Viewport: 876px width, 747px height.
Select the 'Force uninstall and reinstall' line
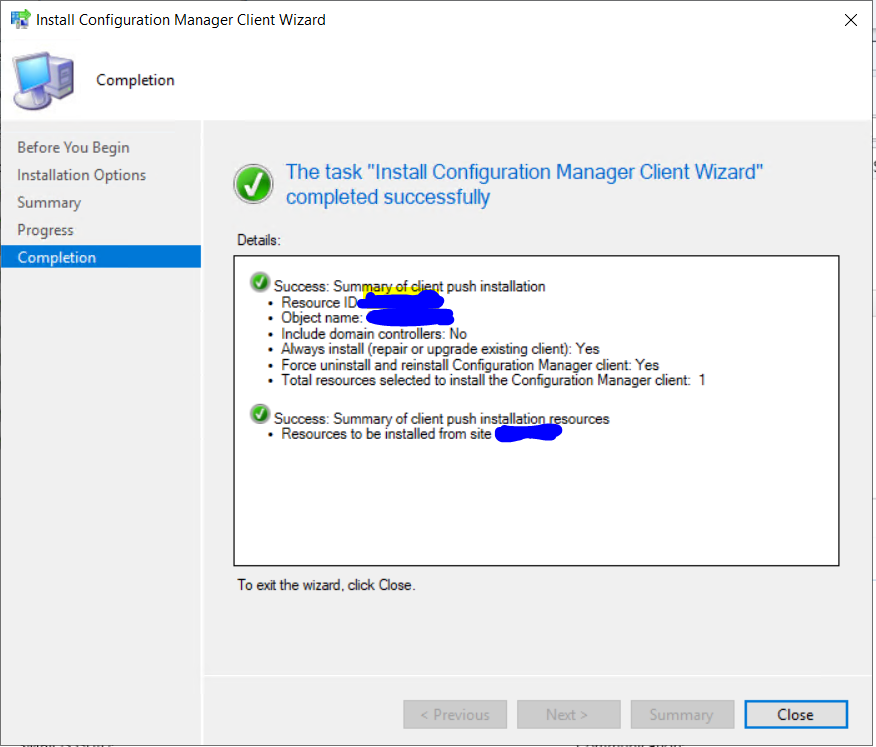(x=470, y=365)
